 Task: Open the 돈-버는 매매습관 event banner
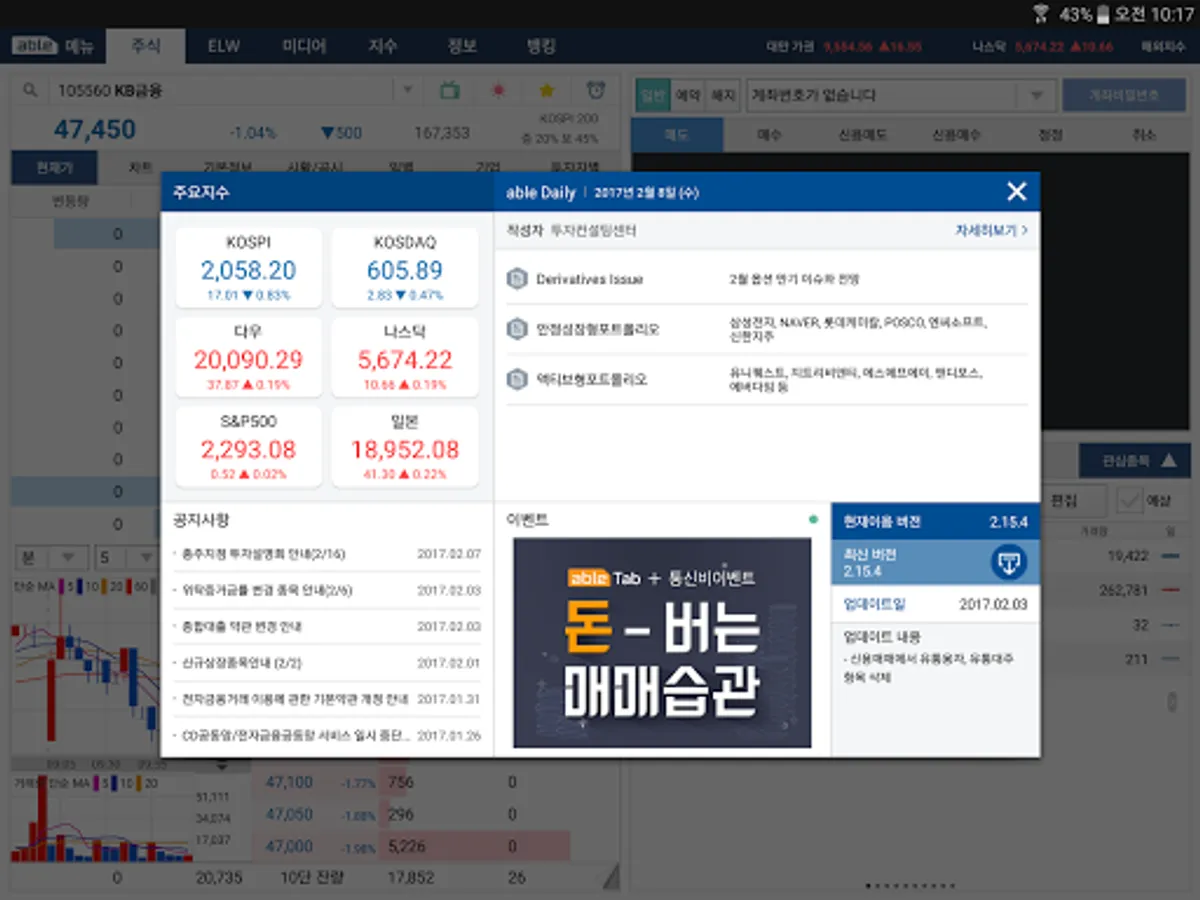pyautogui.click(x=662, y=643)
